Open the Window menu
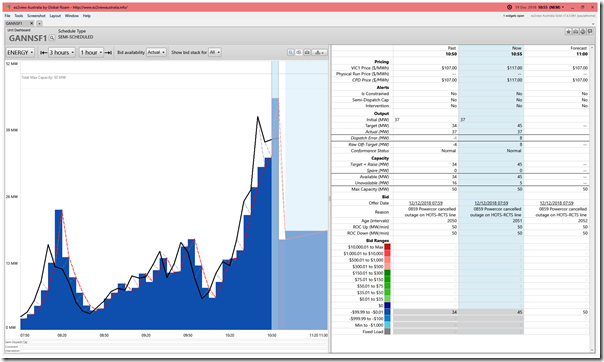Viewport: 604px width, 362px height. click(72, 16)
